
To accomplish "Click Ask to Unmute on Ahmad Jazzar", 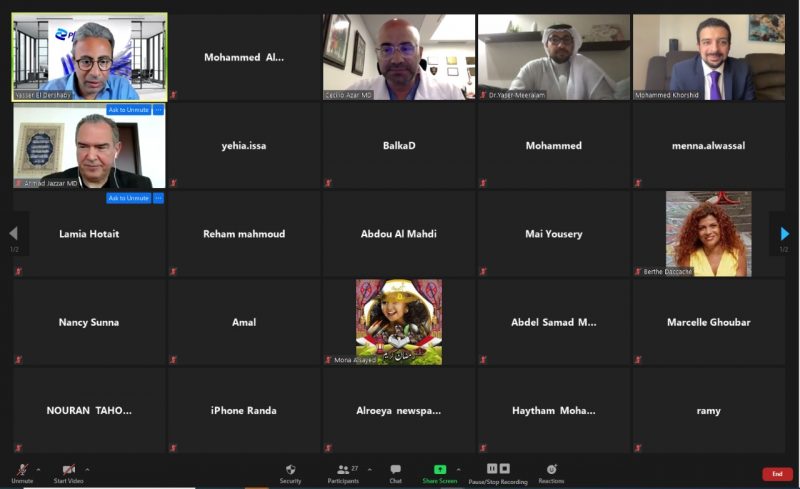I will [128, 110].
